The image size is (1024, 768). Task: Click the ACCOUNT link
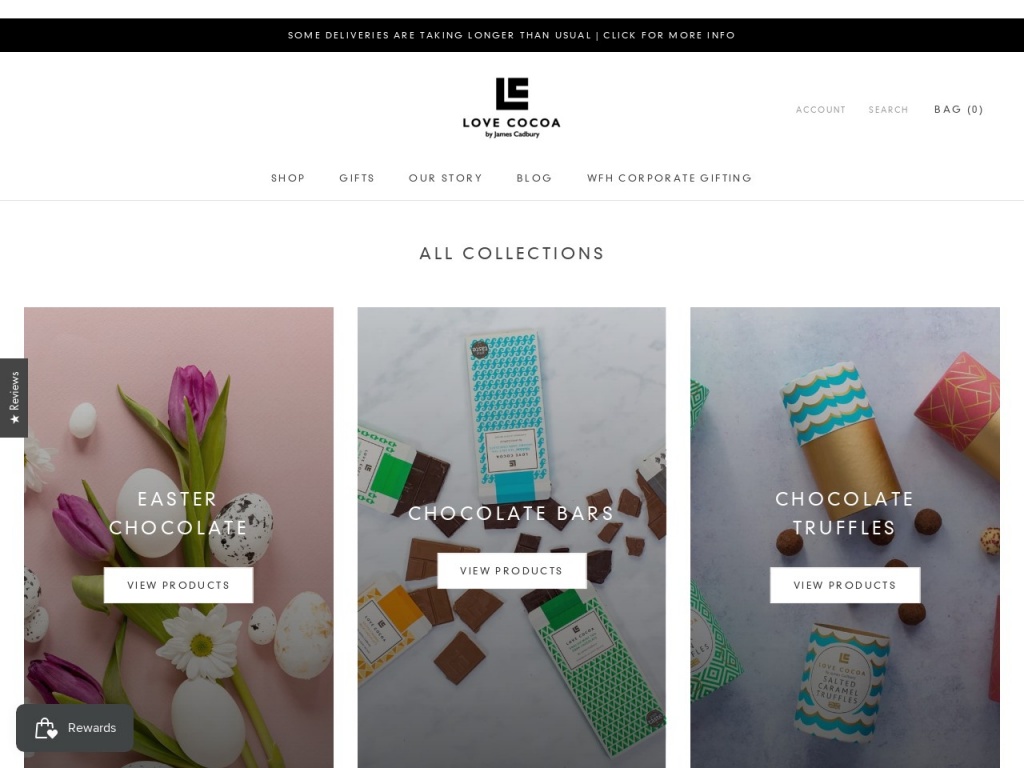pyautogui.click(x=820, y=110)
